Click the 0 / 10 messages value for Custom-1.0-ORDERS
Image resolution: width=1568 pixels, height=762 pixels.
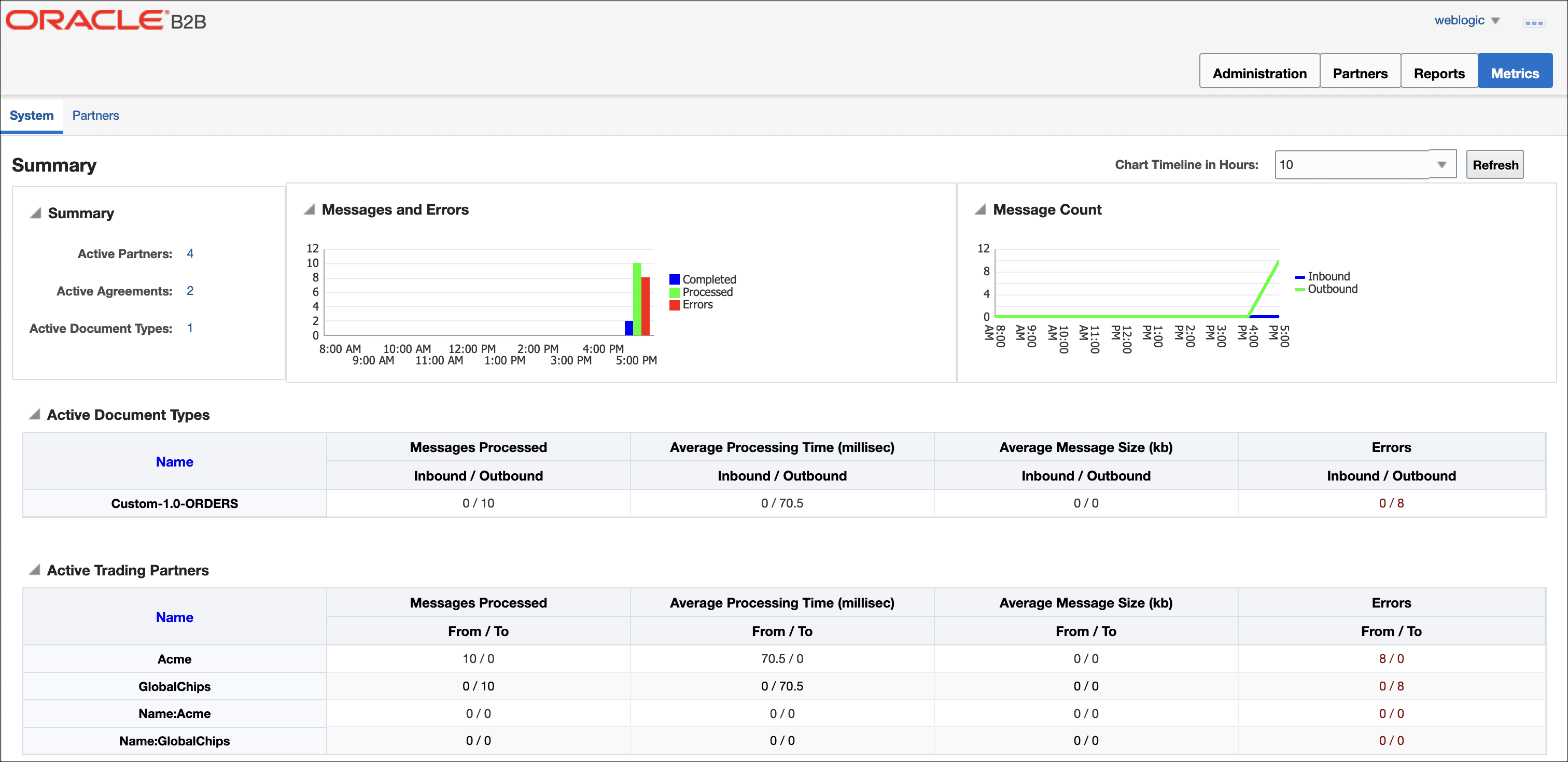point(479,503)
